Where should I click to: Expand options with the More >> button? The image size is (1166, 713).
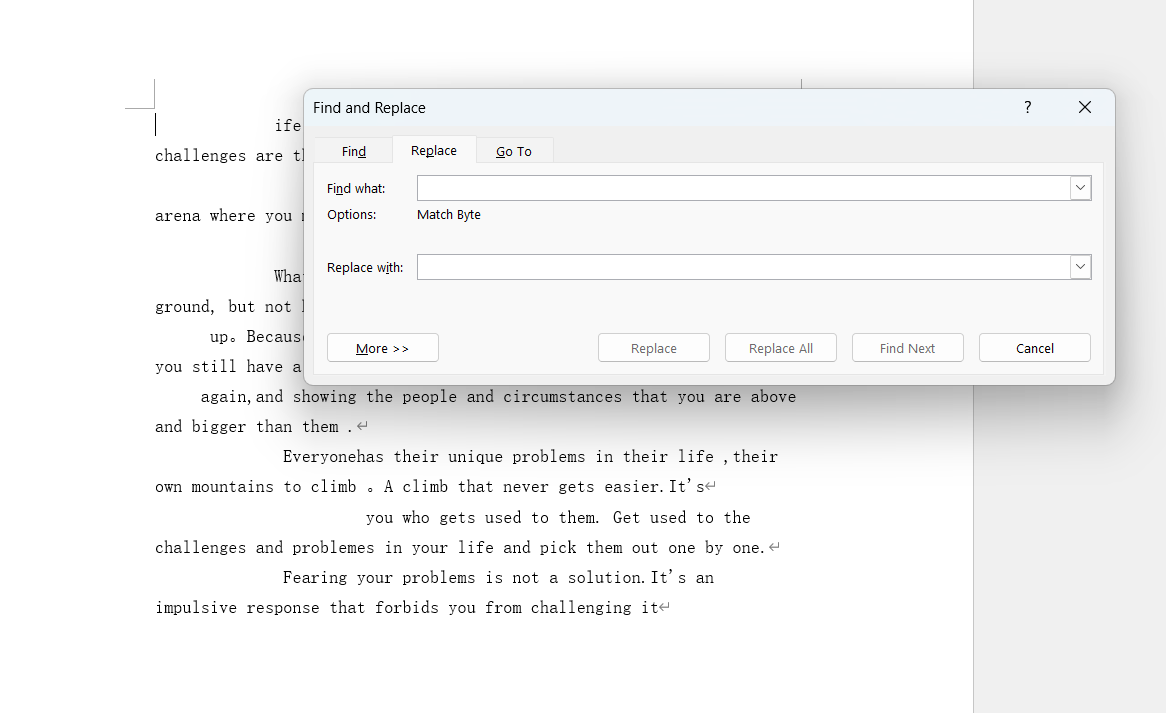tap(383, 348)
